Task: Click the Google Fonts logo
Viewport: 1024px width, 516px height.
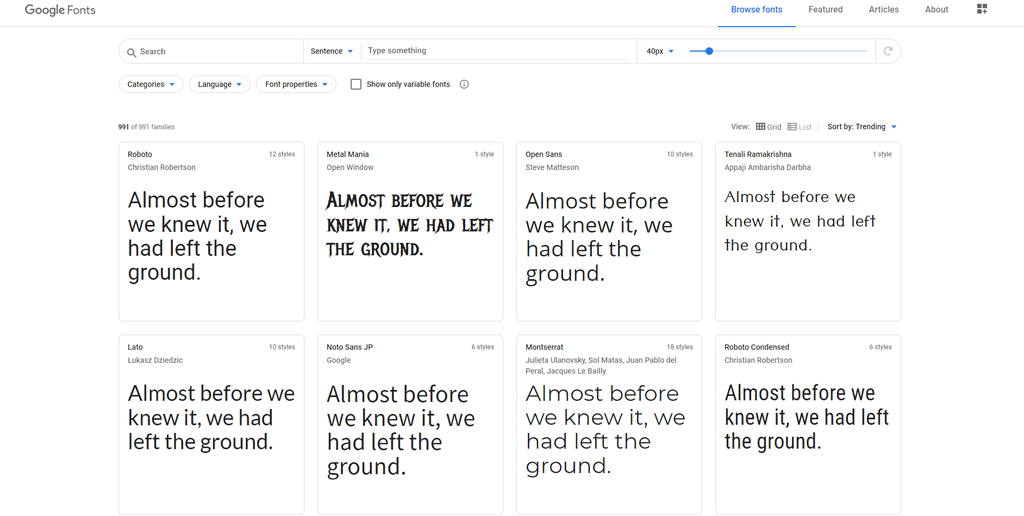Action: click(60, 10)
